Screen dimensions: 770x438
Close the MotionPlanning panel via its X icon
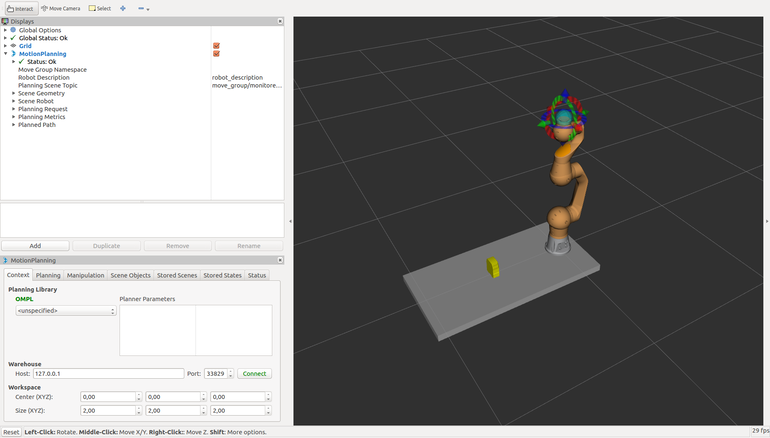[x=281, y=260]
